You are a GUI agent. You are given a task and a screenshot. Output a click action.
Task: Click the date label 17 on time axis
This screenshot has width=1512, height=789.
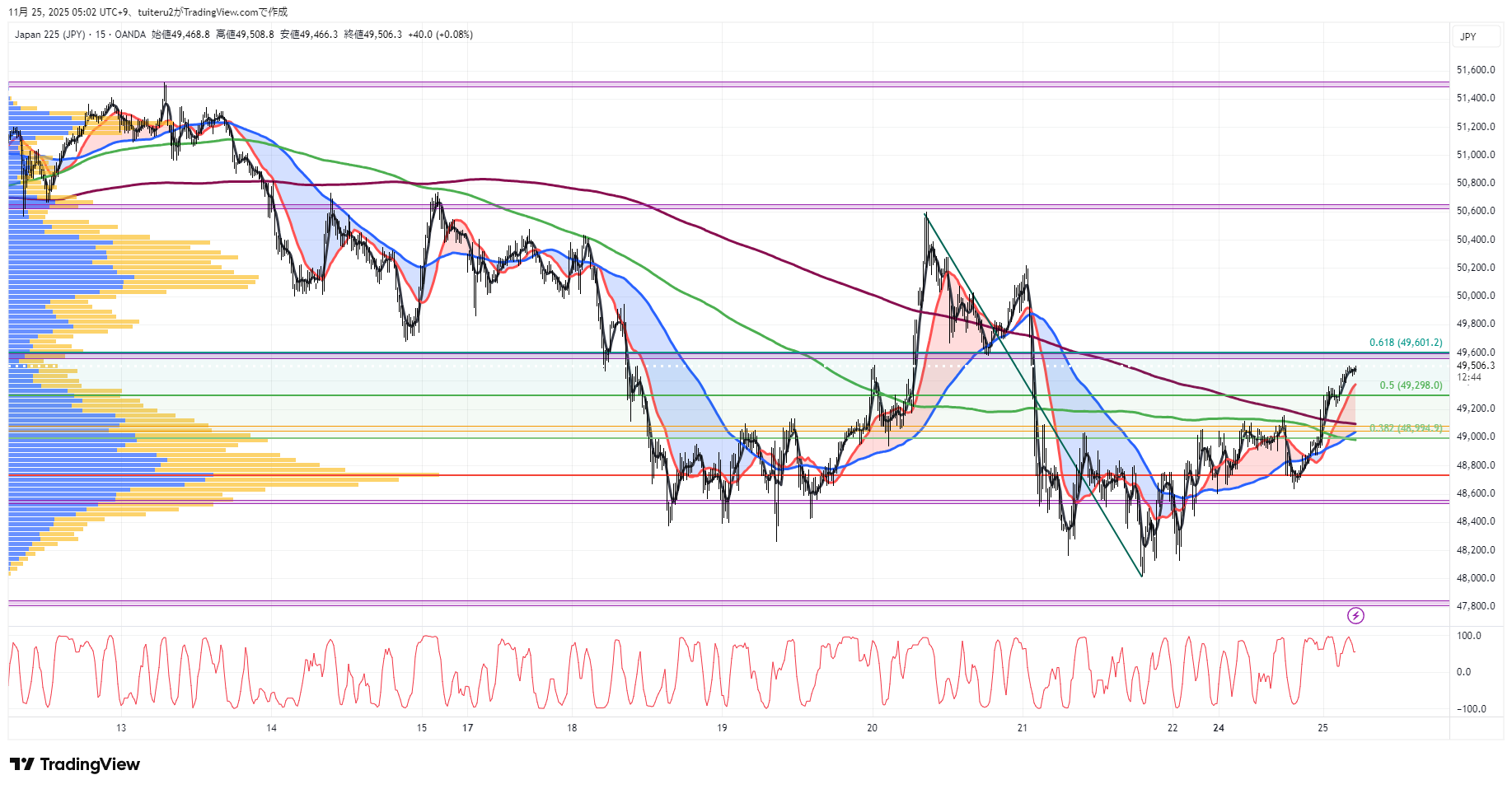pyautogui.click(x=468, y=728)
